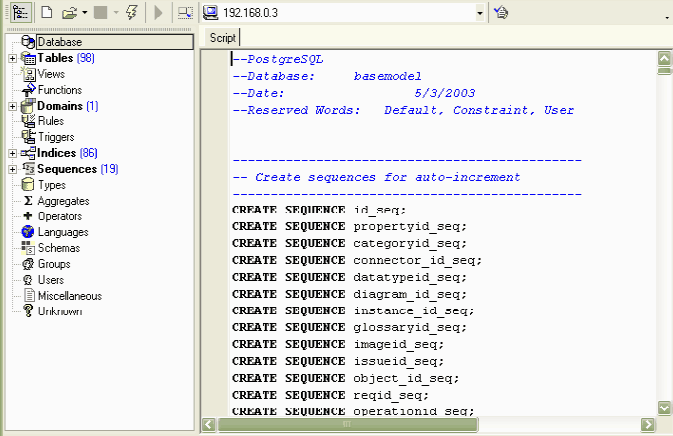
Task: Click the globe Languages icon
Action: pos(28,232)
